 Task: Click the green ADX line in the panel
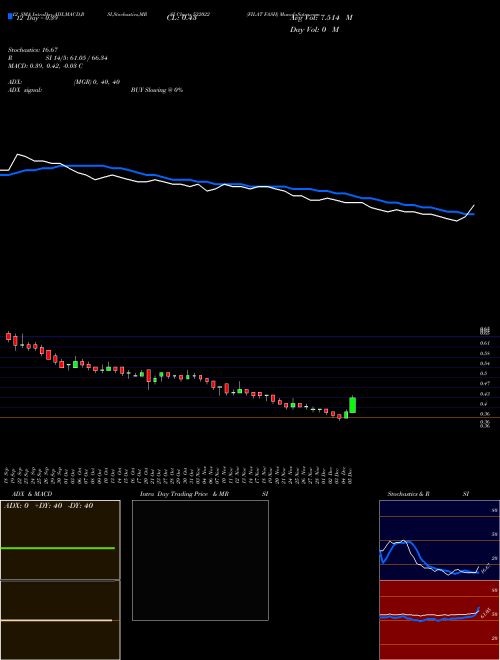pos(58,548)
